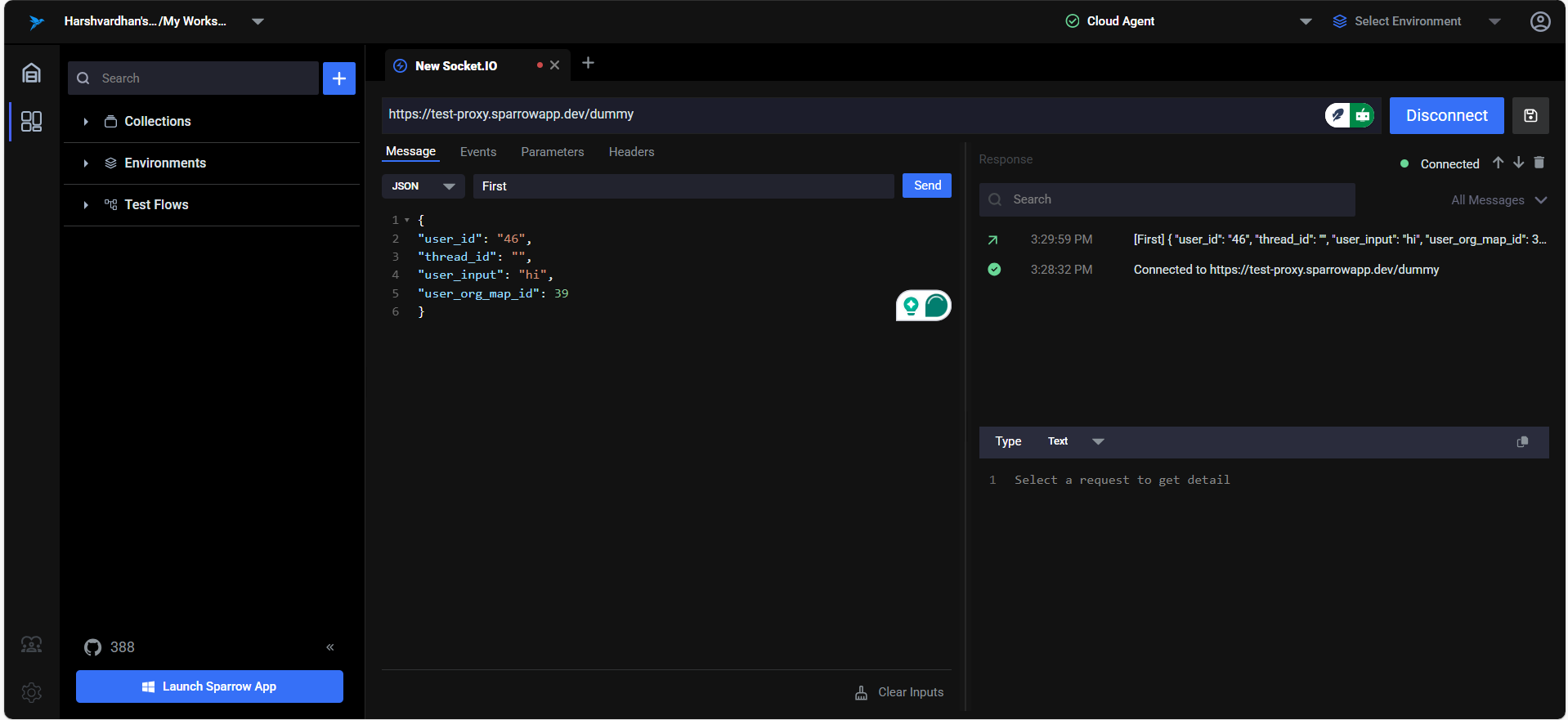Expand the Environments tree
Image resolution: width=1568 pixels, height=720 pixels.
(86, 163)
